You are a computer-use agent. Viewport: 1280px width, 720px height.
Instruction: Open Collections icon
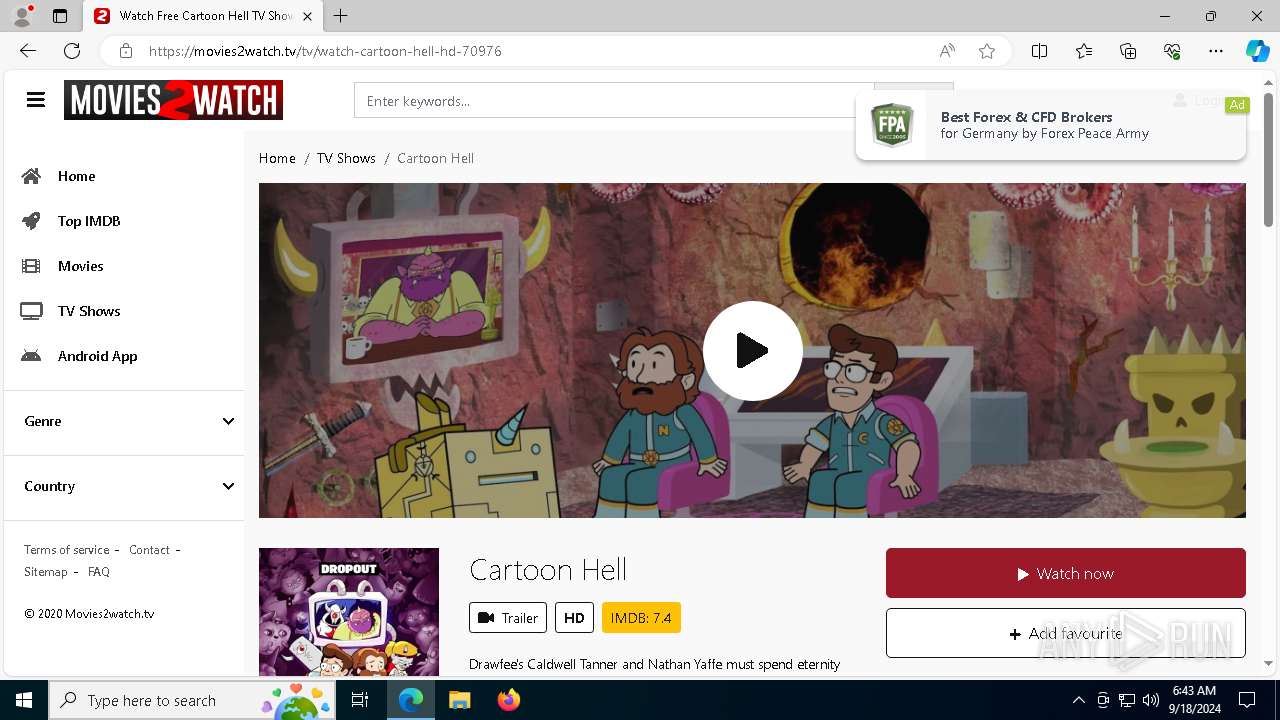point(1128,51)
